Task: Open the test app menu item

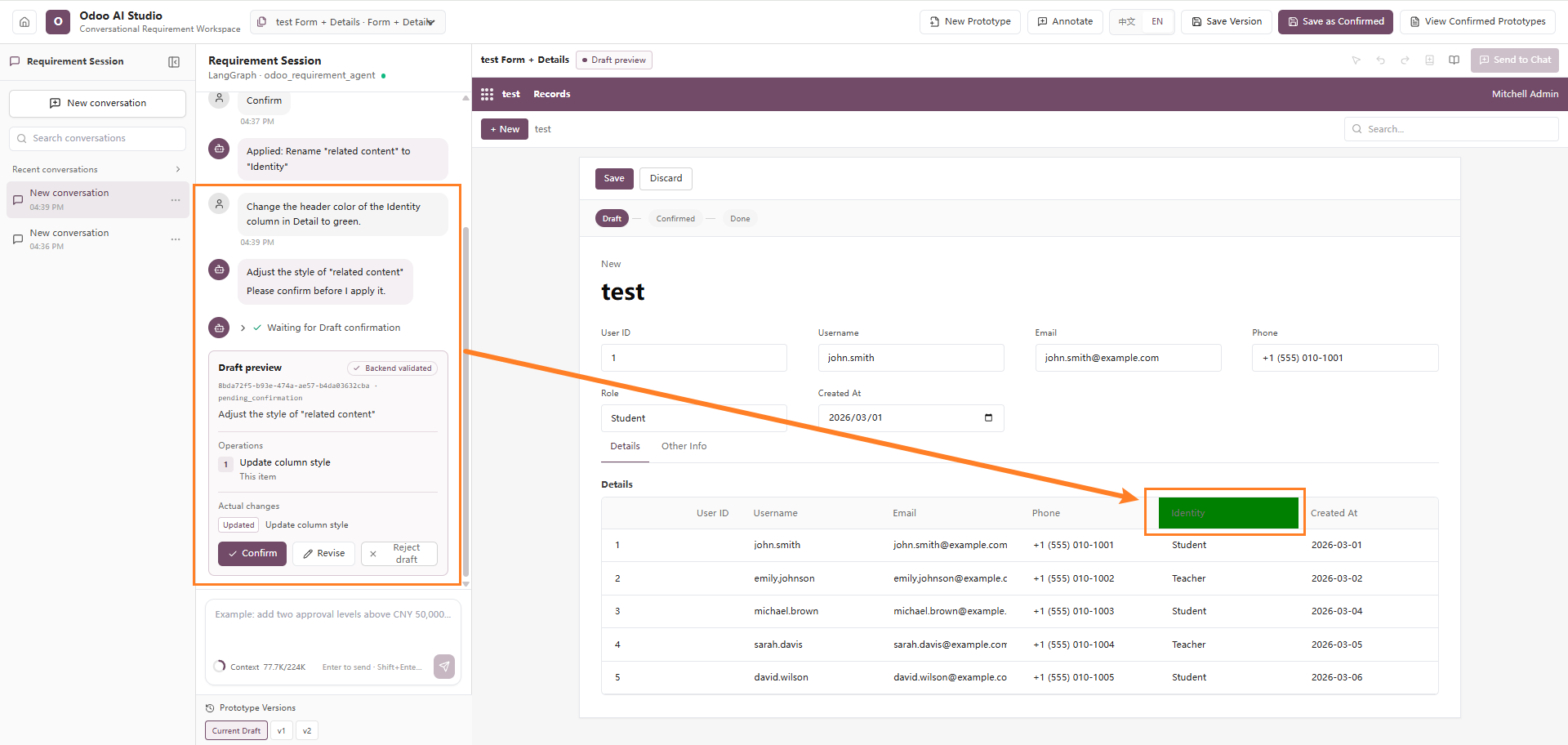Action: pyautogui.click(x=511, y=95)
